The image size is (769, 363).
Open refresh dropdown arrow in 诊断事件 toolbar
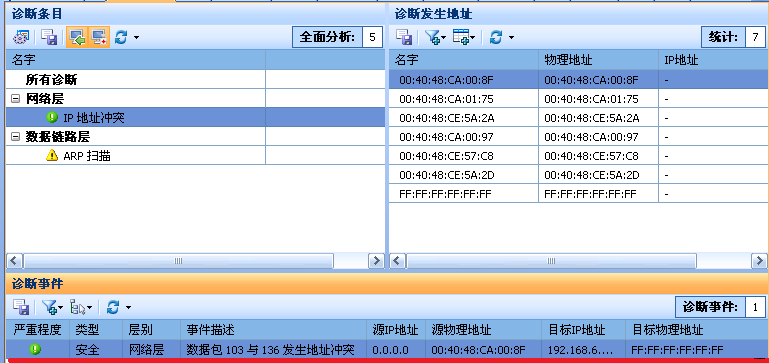pyautogui.click(x=128, y=308)
